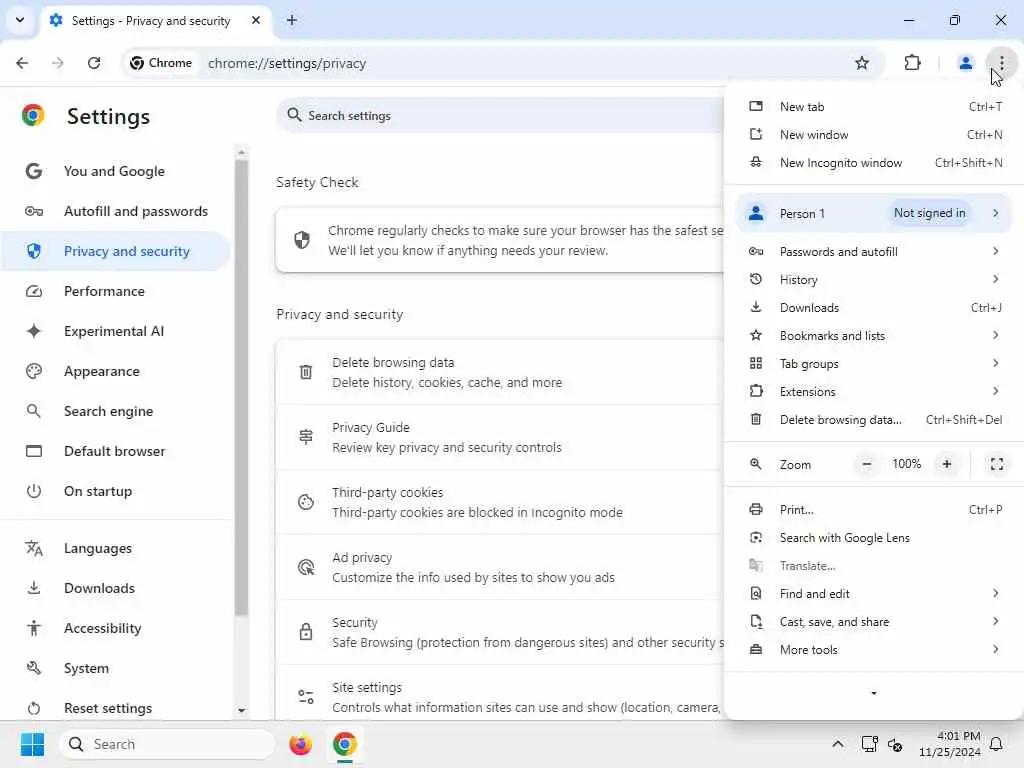Close the Settings tab
This screenshot has width=1024, height=768.
tap(256, 20)
